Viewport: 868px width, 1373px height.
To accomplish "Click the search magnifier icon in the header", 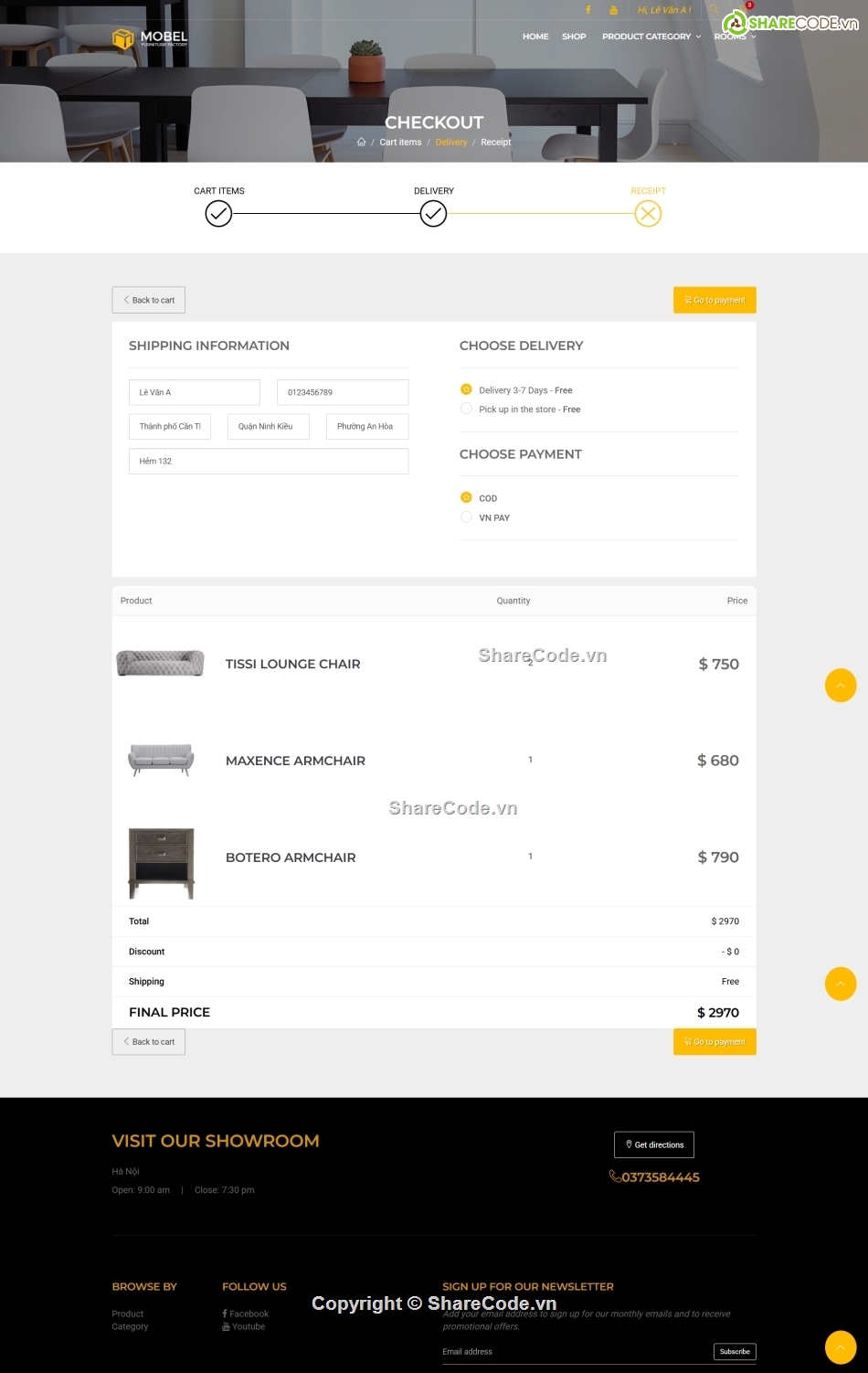I will [x=715, y=10].
